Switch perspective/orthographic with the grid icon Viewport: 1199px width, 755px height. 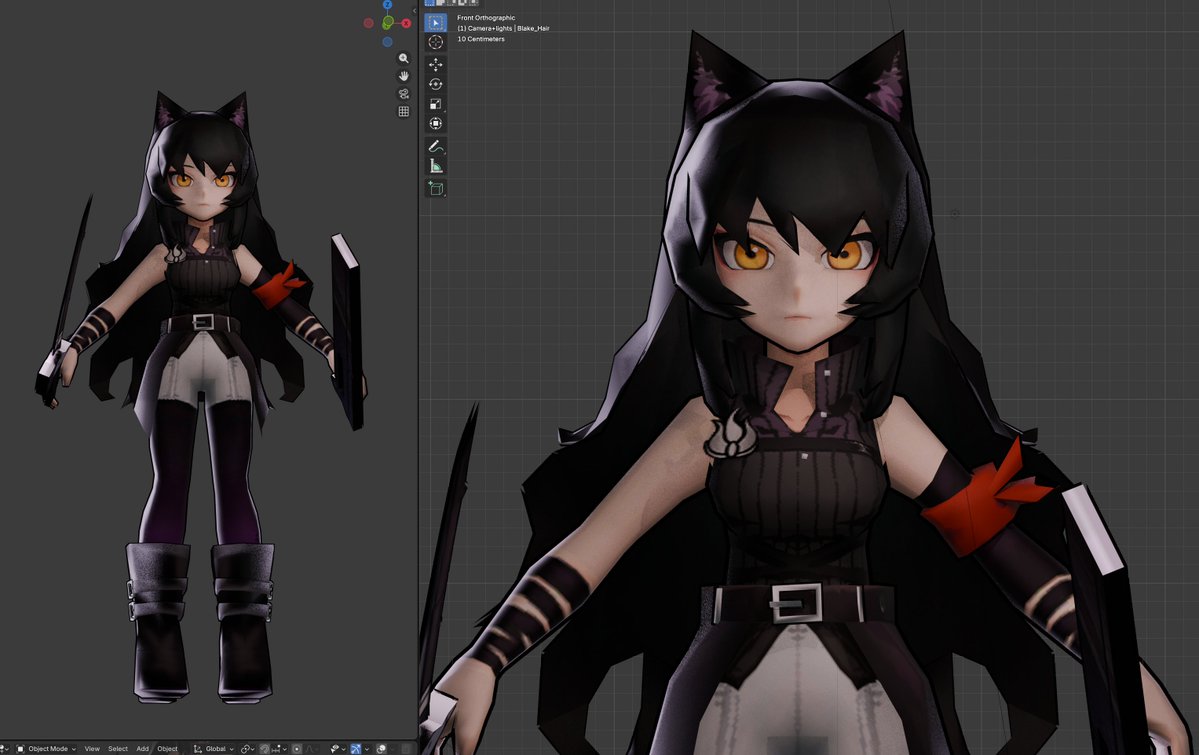point(404,111)
